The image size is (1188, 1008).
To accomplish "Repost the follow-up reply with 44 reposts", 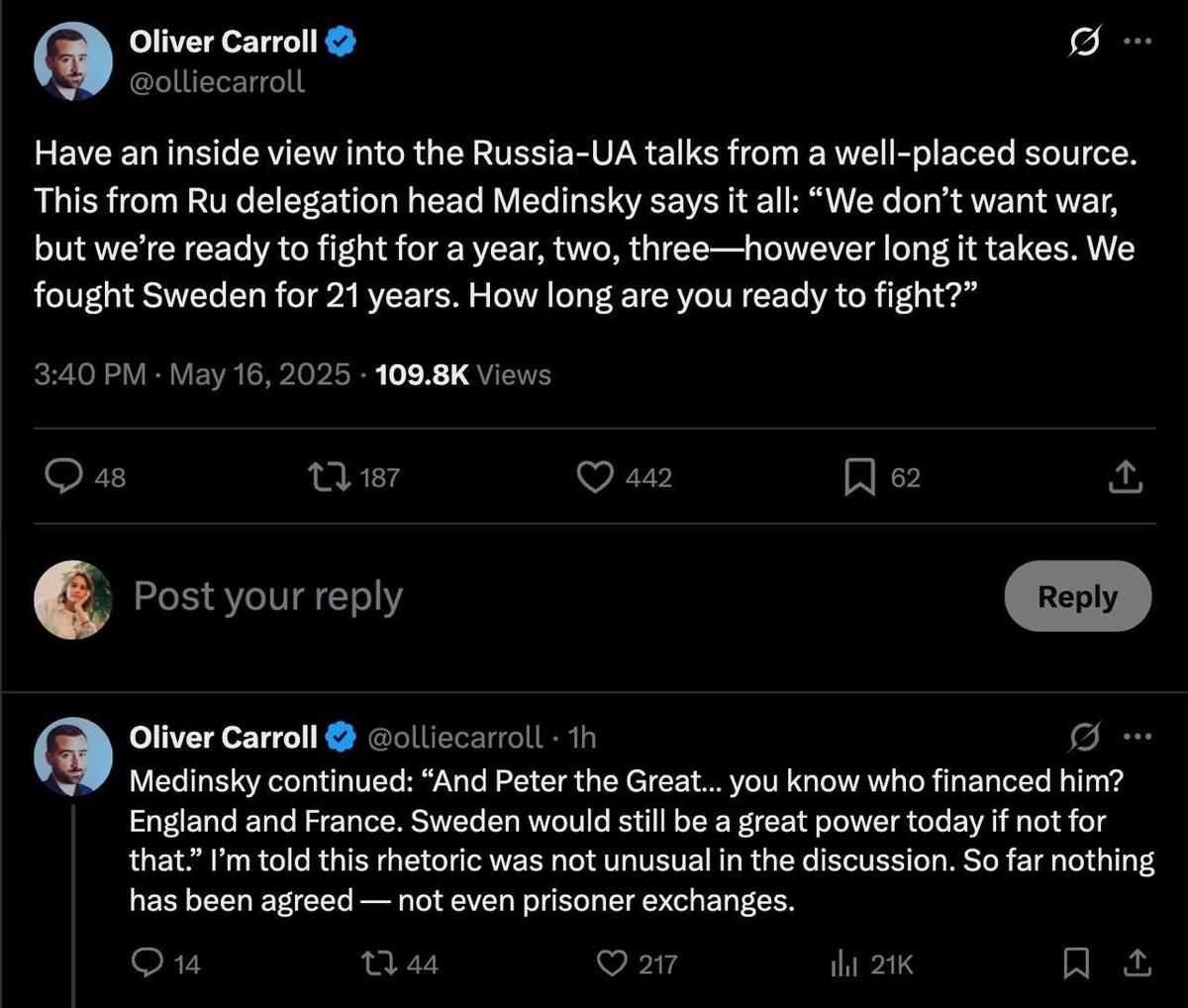I will (x=376, y=963).
